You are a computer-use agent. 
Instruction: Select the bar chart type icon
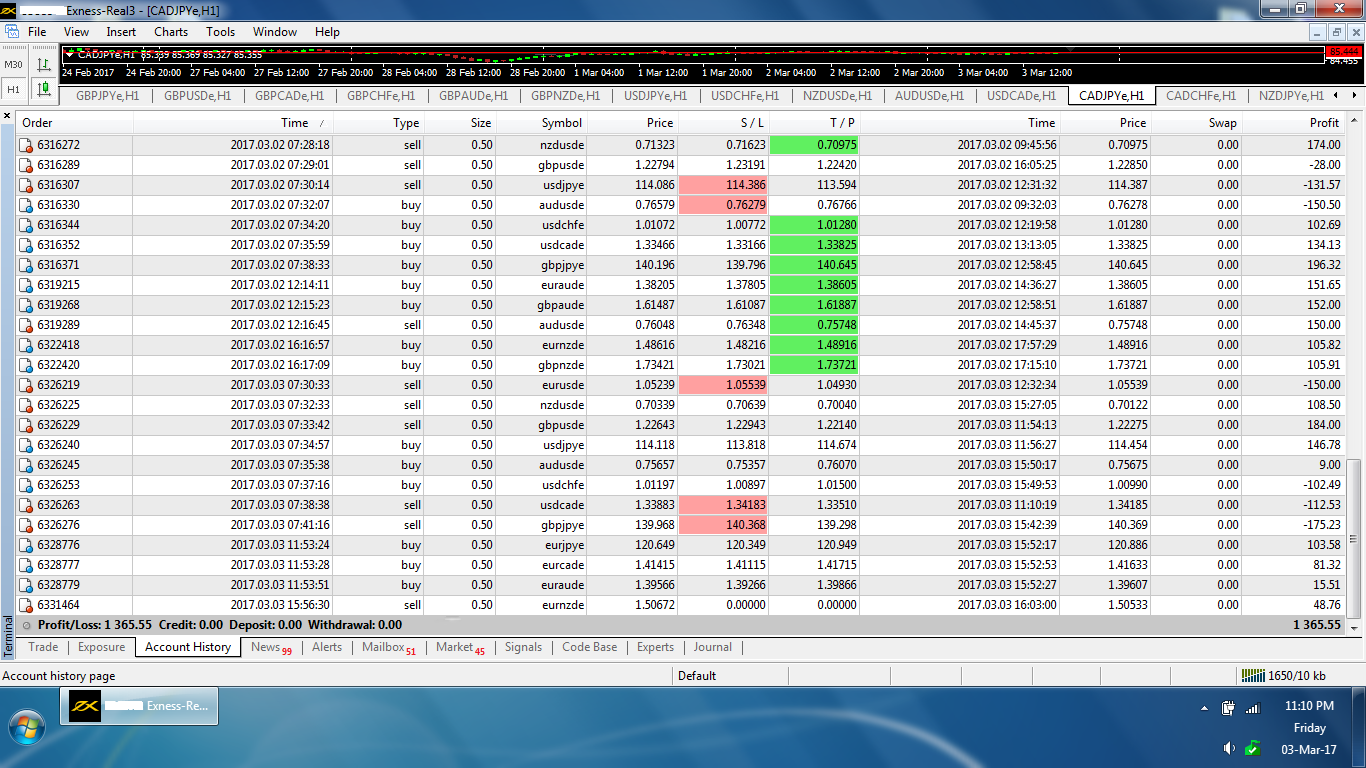44,64
